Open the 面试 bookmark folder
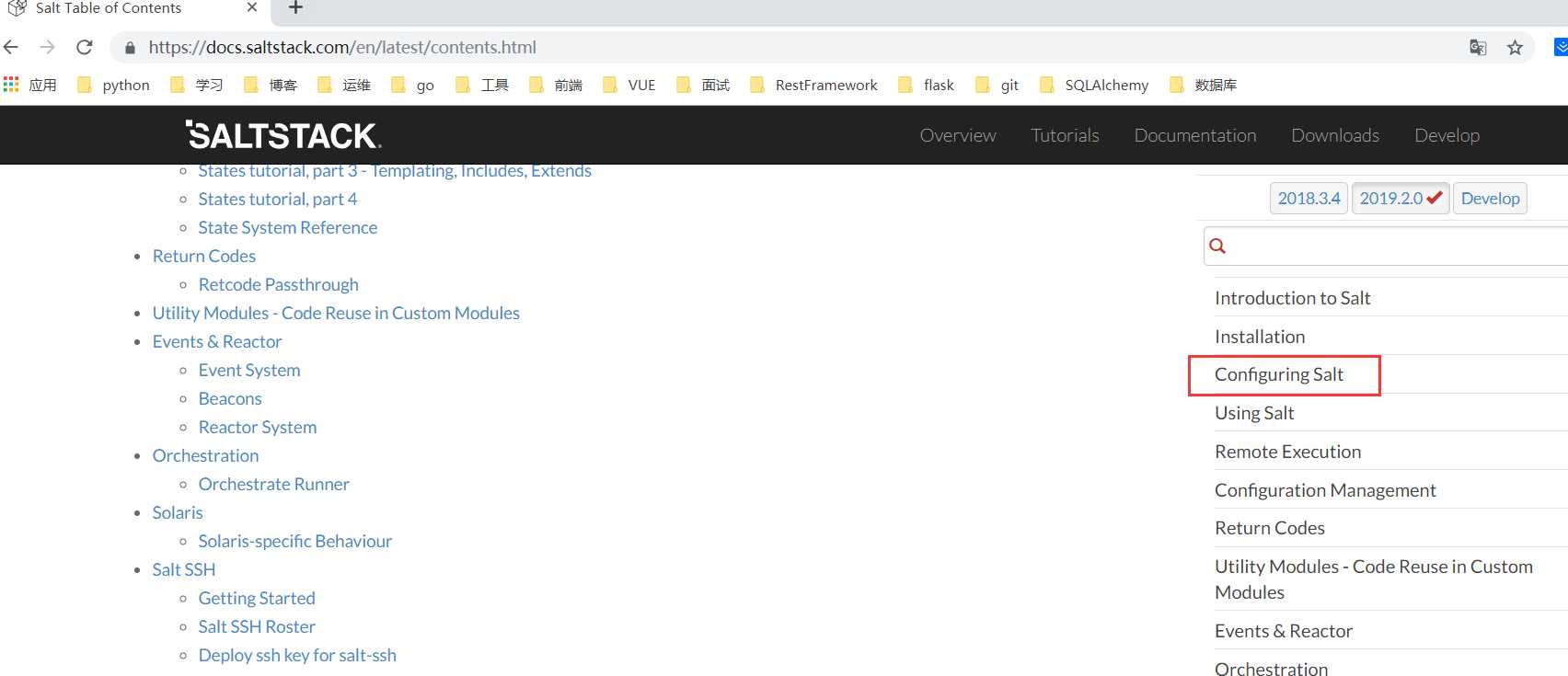This screenshot has height=676, width=1568. pyautogui.click(x=703, y=85)
